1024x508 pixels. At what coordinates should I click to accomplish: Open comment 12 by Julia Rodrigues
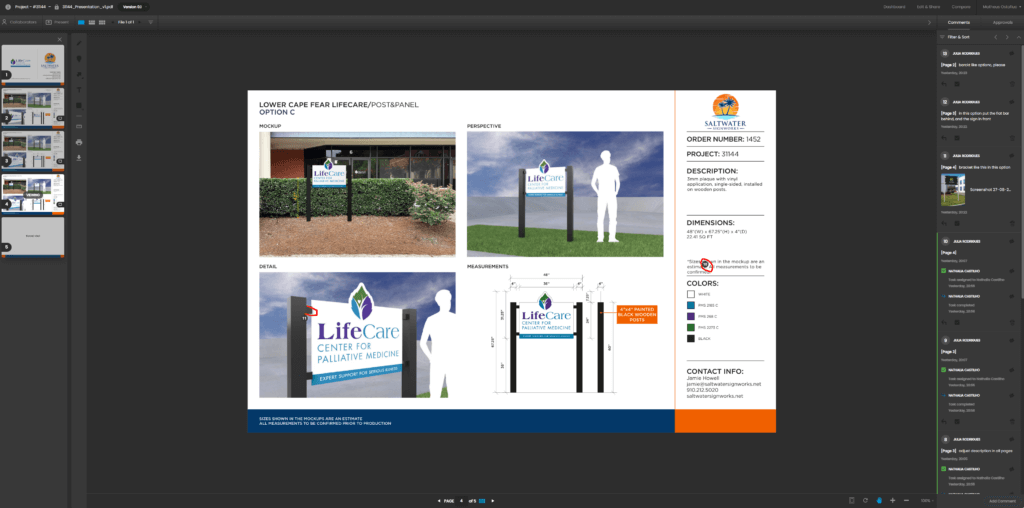[x=978, y=118]
